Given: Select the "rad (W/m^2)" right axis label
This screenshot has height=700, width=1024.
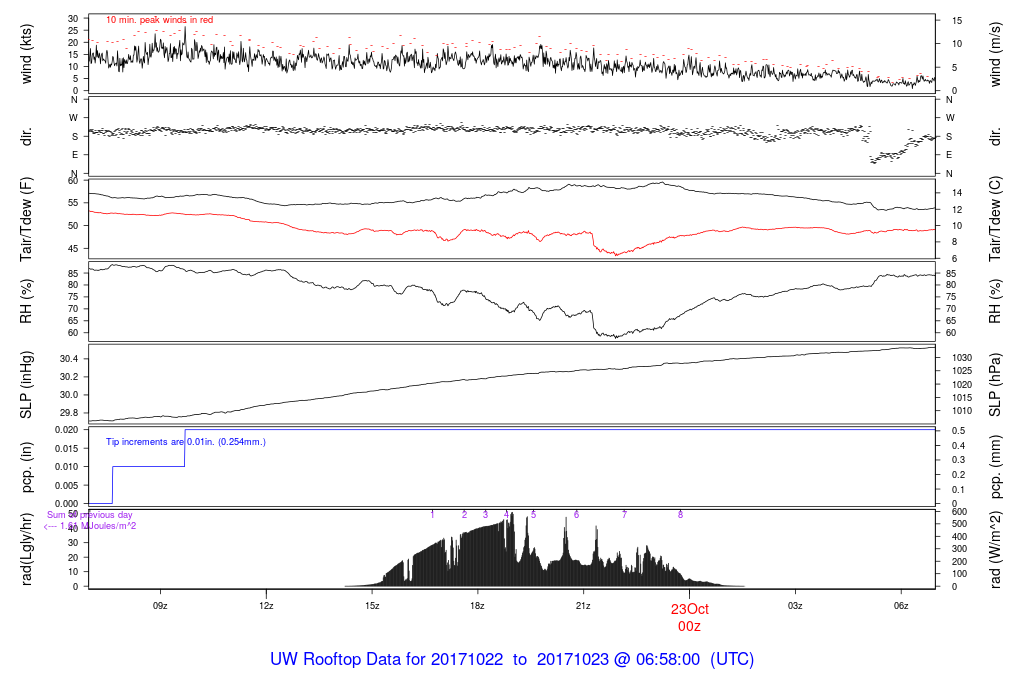Looking at the screenshot, I should click(995, 549).
